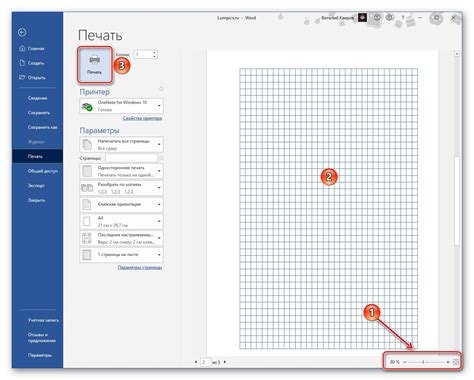Viewport: 474px width, 380px height.
Task: Increase the number of copies
Action: pos(154,52)
